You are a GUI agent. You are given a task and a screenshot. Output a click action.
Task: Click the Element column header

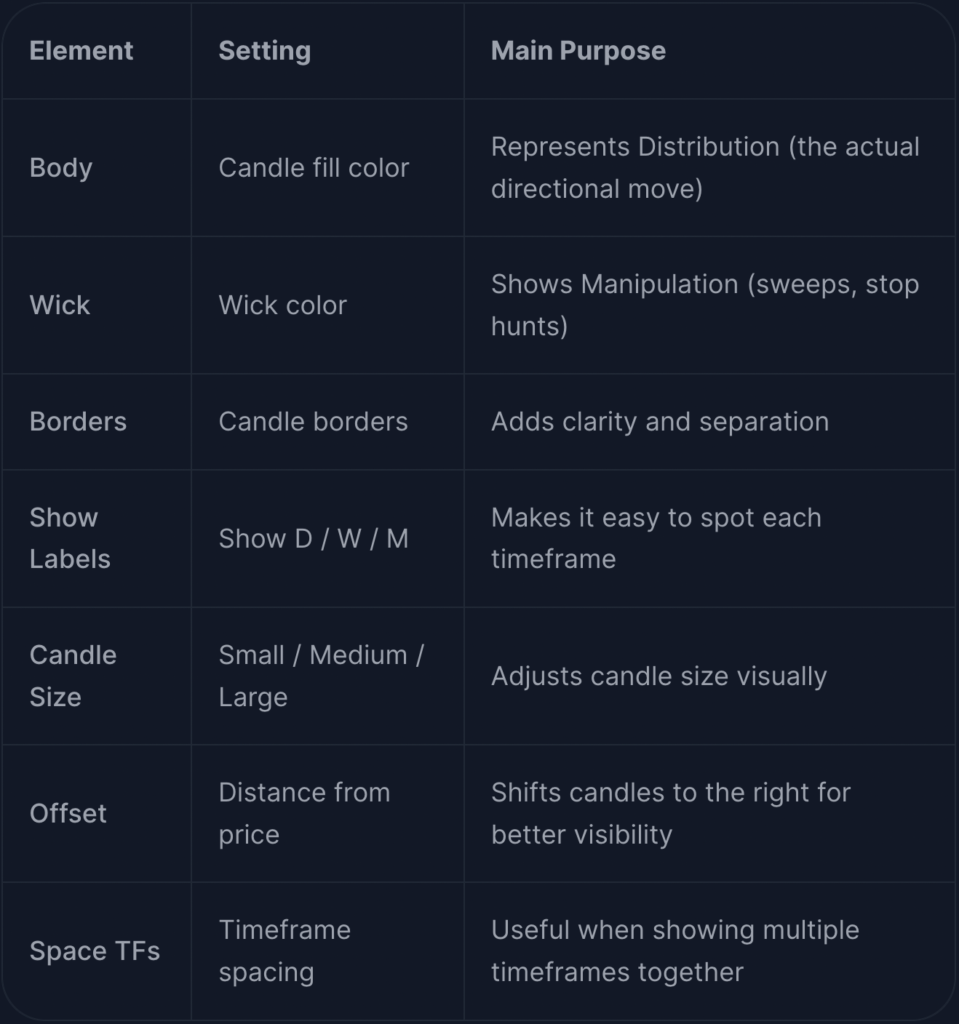click(x=81, y=51)
